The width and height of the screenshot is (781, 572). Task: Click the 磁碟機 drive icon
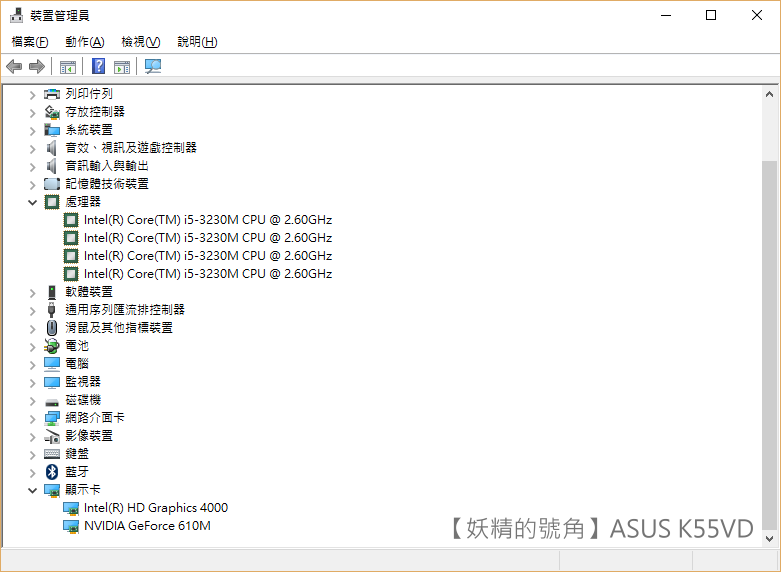pyautogui.click(x=52, y=402)
